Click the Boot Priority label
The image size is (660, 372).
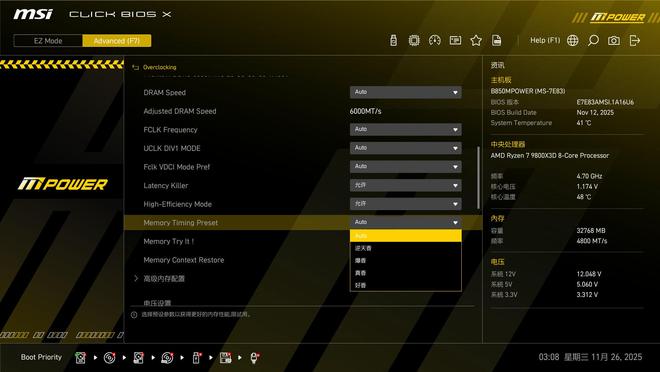41,357
